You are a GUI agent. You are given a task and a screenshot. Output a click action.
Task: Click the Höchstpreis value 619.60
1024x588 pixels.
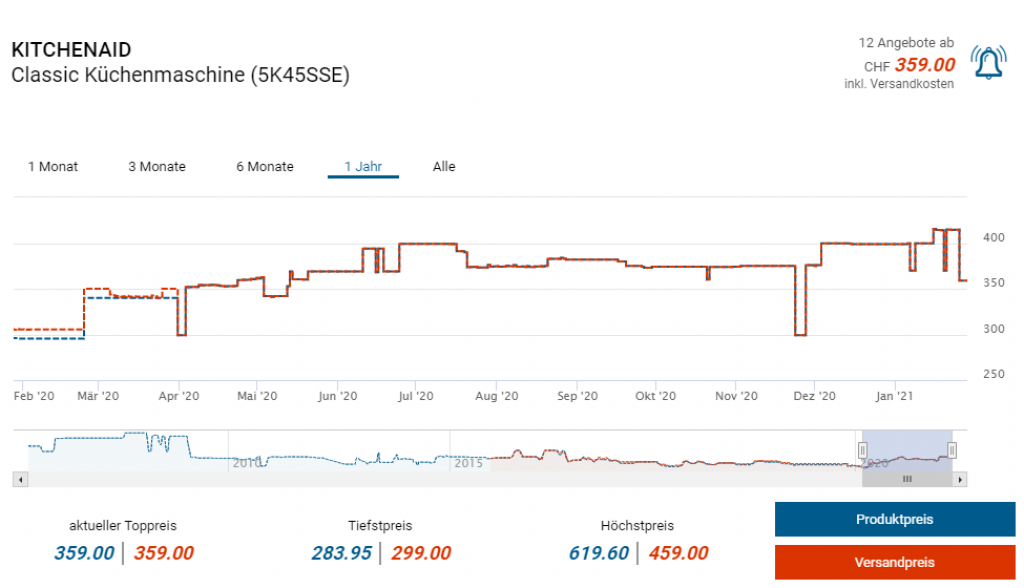coord(599,553)
